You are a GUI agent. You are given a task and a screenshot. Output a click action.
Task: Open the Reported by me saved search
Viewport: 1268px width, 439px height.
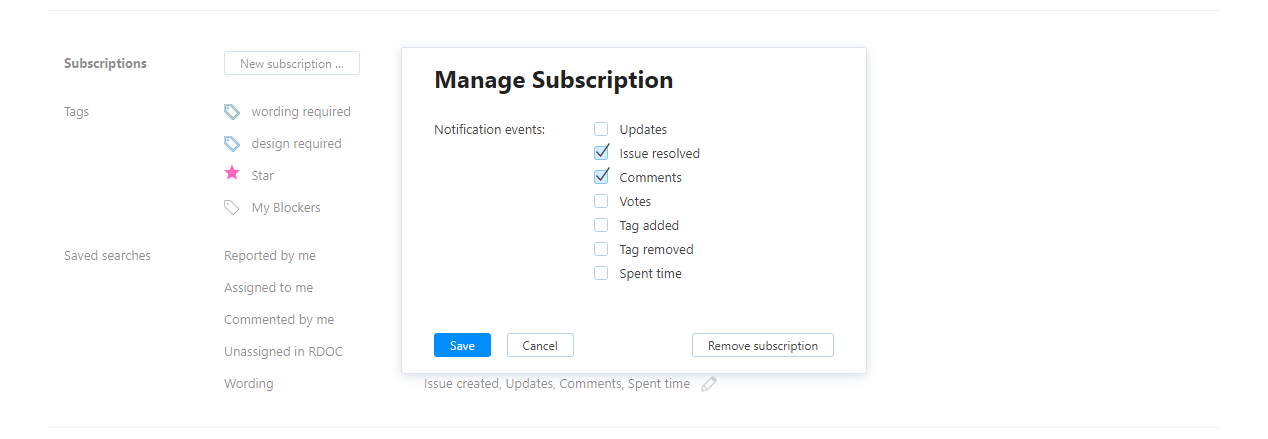pyautogui.click(x=270, y=256)
